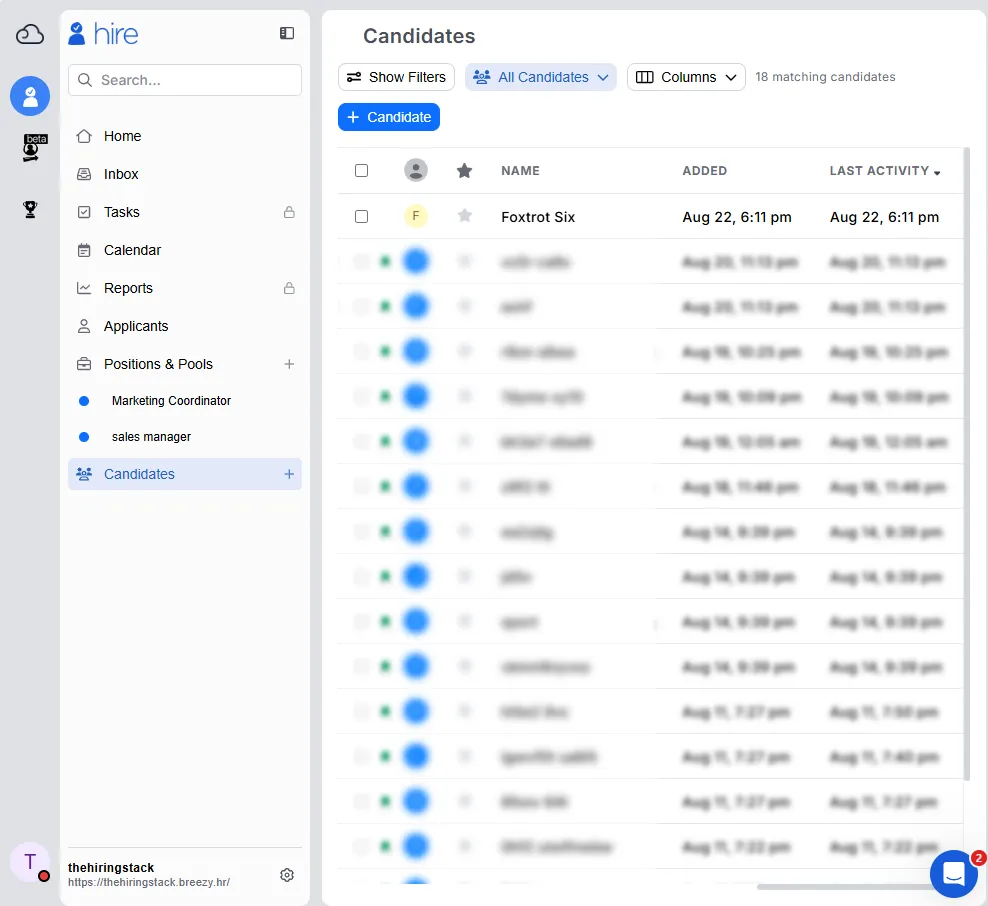Image resolution: width=988 pixels, height=906 pixels.
Task: Open the chat widget bubble
Action: tap(953, 873)
